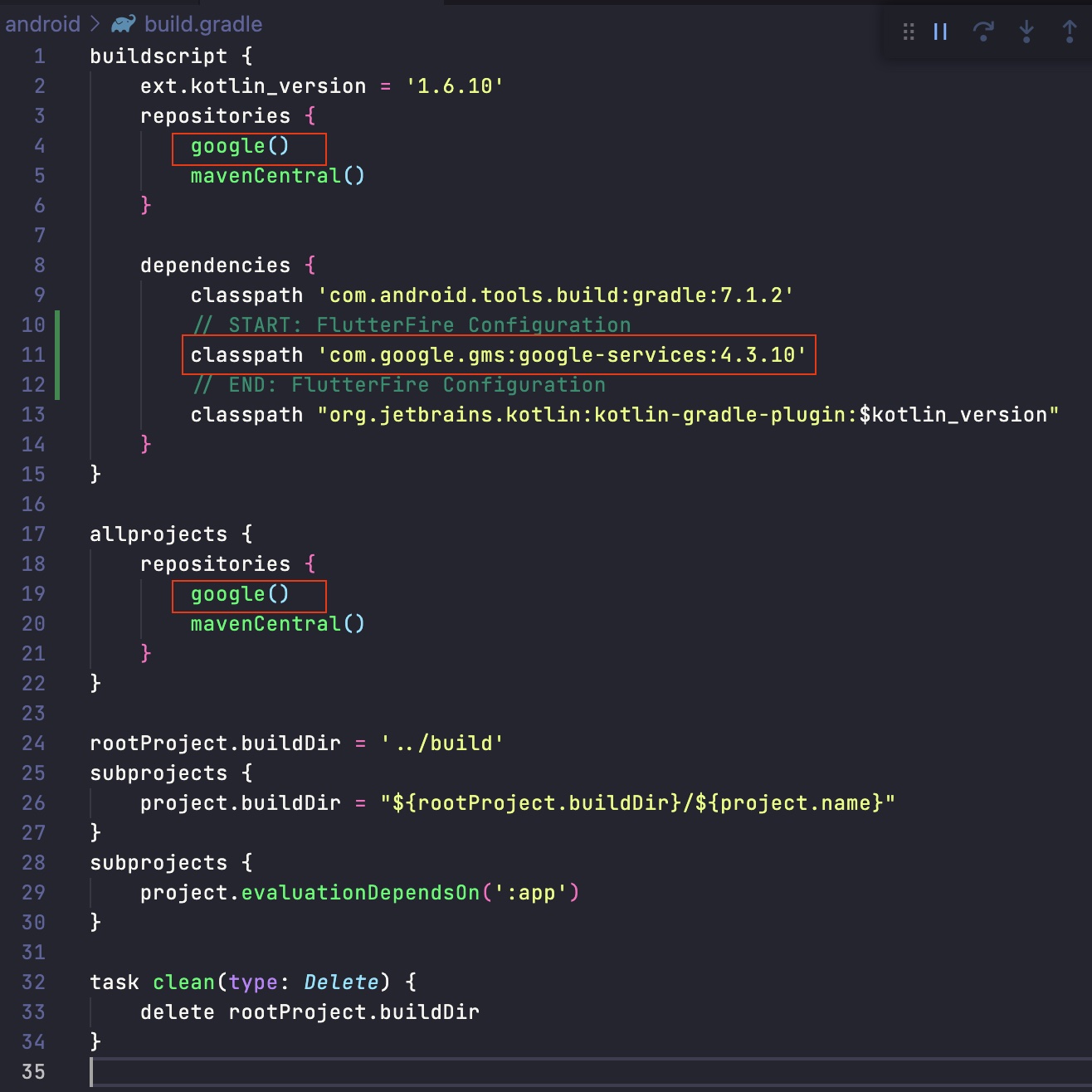The image size is (1092, 1092).
Task: Click the kotlin-gradle-plugin classpath string
Action: [x=689, y=415]
